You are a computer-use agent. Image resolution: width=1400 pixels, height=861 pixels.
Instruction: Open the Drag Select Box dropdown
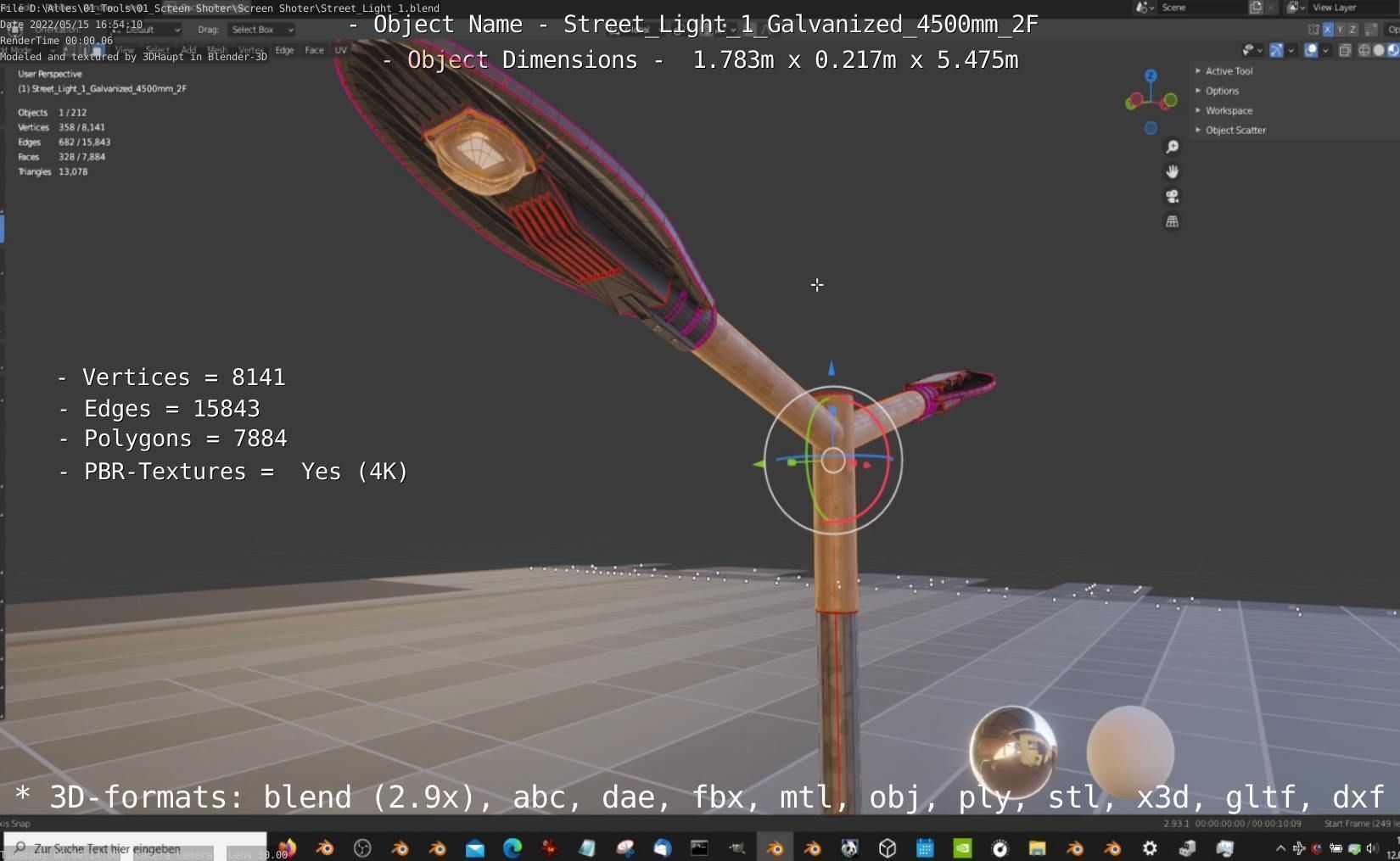[x=262, y=29]
